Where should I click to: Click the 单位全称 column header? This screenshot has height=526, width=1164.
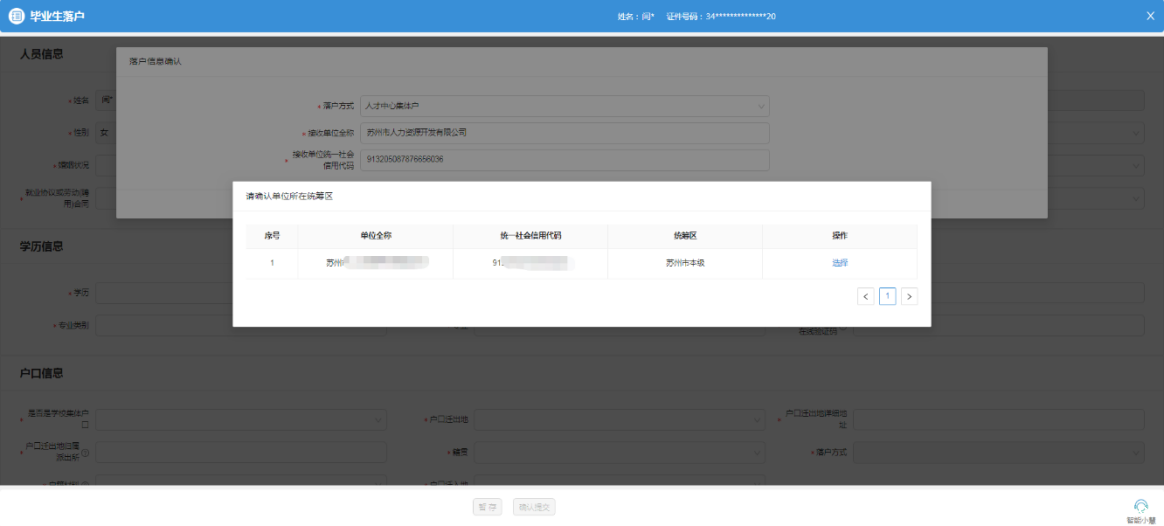tap(375, 236)
